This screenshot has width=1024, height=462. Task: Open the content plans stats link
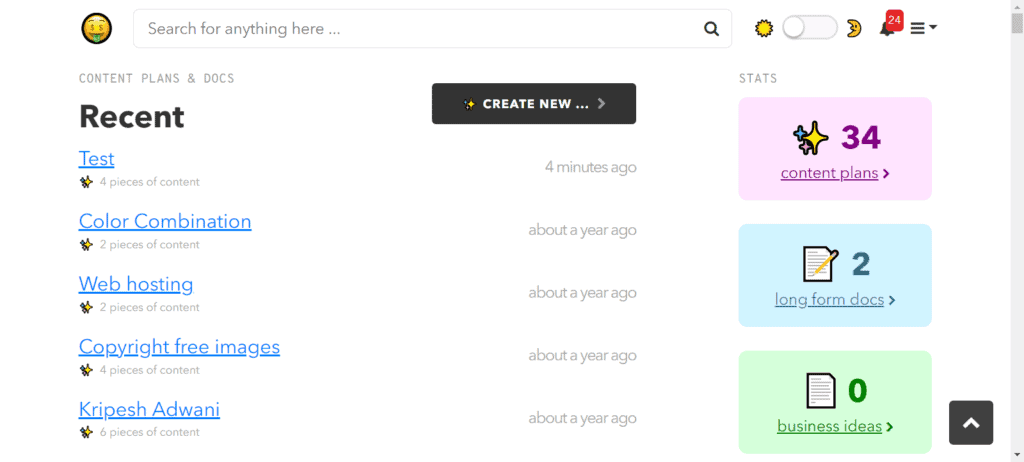[x=834, y=173]
